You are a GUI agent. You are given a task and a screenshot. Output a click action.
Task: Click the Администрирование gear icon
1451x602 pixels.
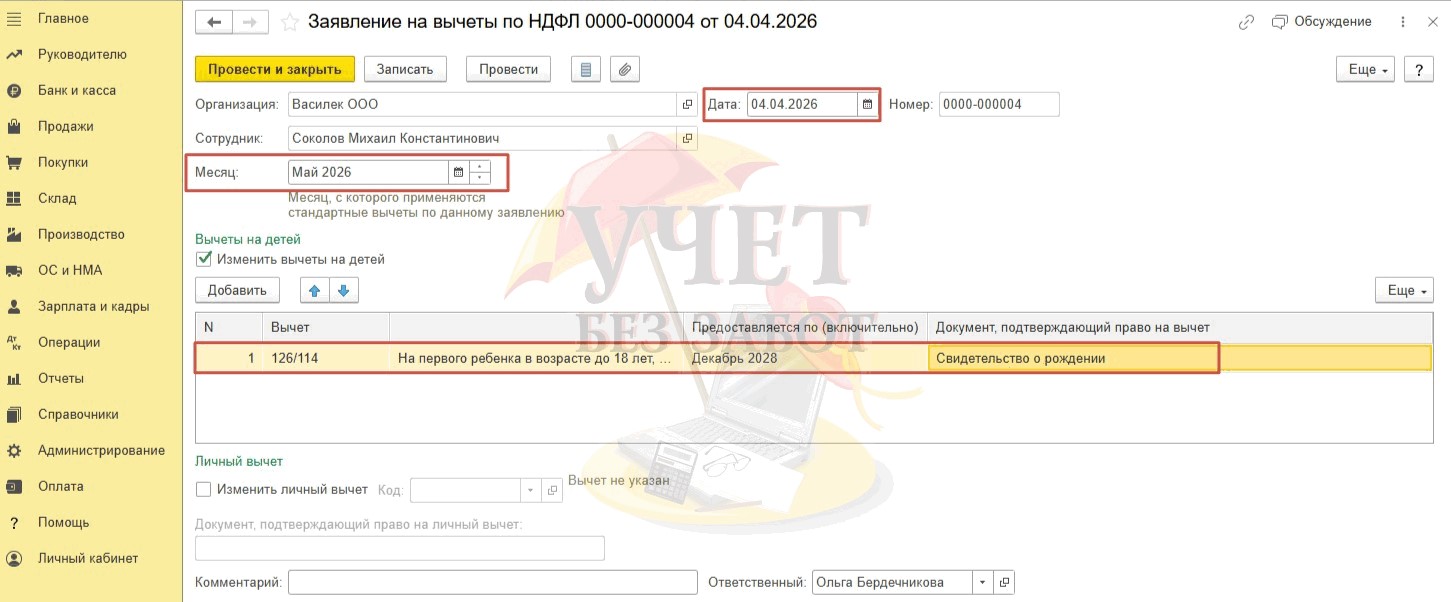point(14,450)
